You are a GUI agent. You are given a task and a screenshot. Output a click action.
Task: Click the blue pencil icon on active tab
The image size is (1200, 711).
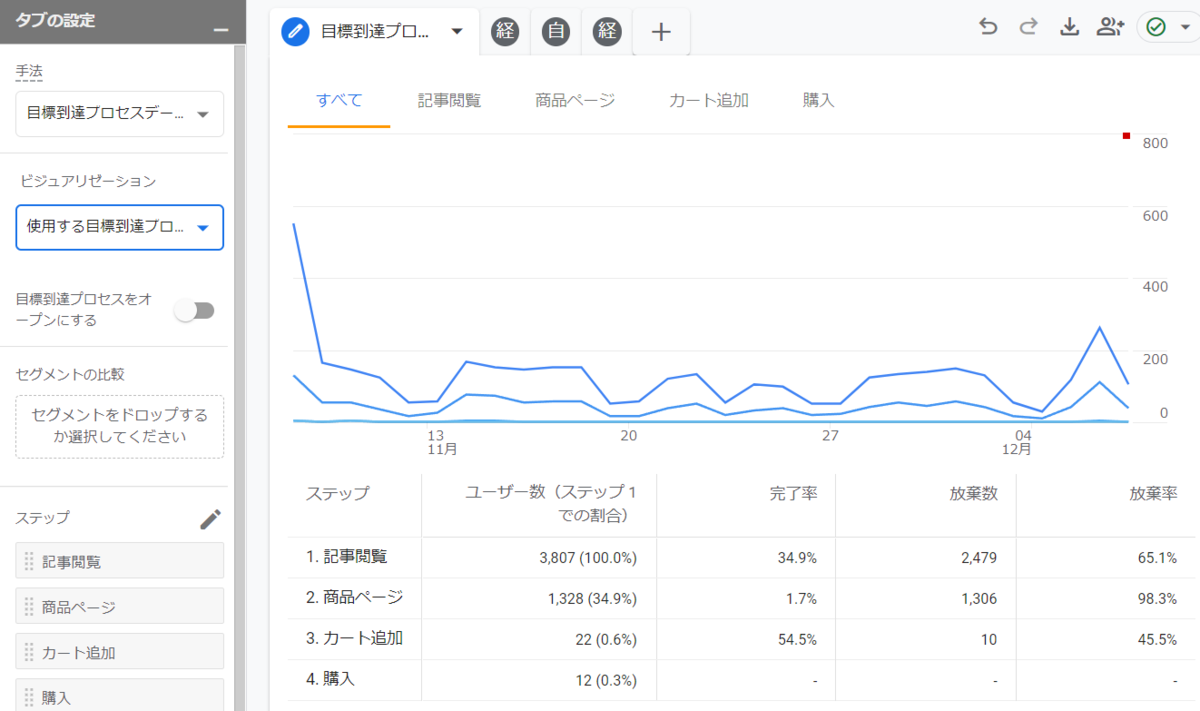coord(295,31)
